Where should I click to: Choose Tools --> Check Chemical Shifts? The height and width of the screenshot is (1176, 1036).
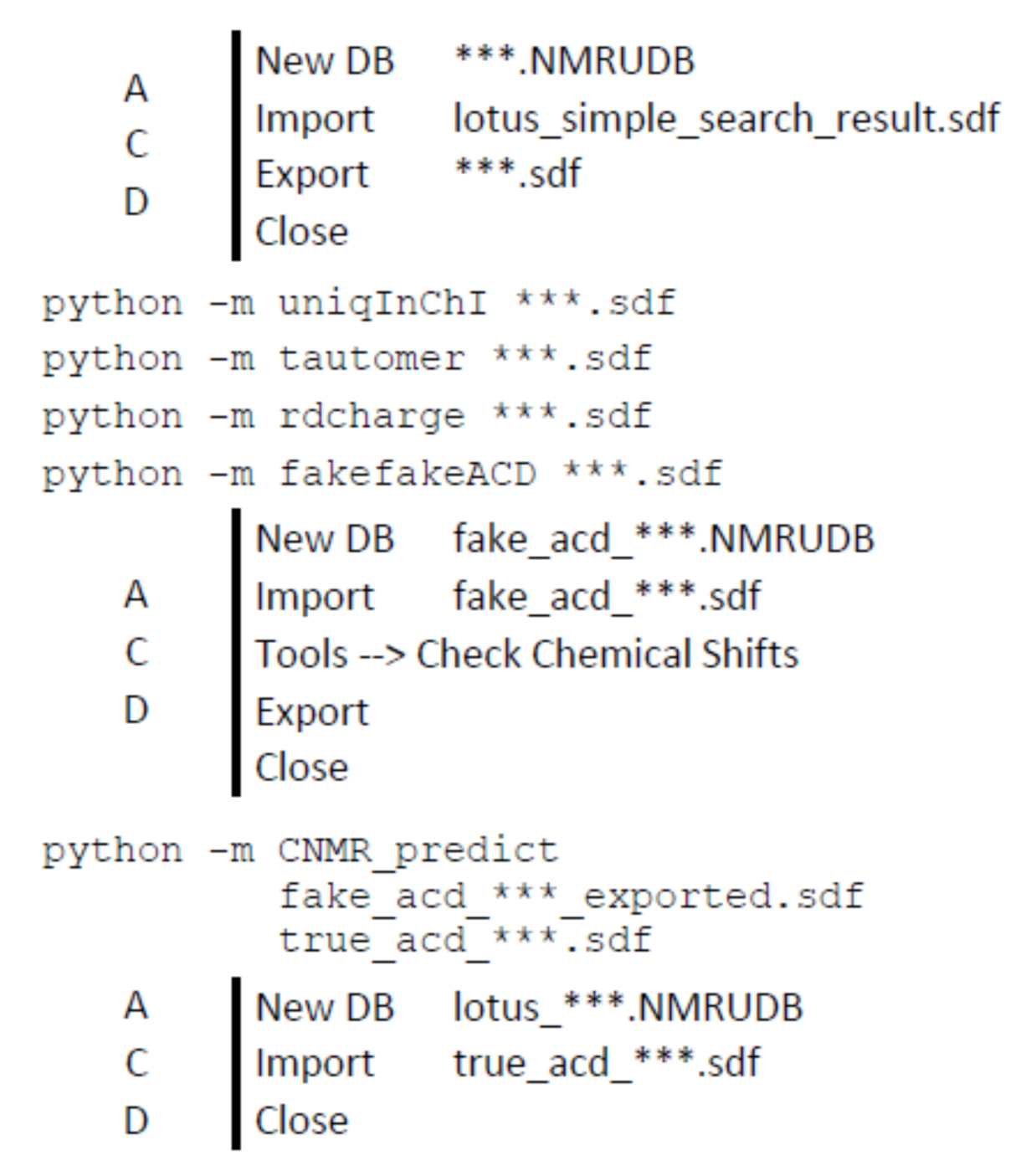coord(526,654)
